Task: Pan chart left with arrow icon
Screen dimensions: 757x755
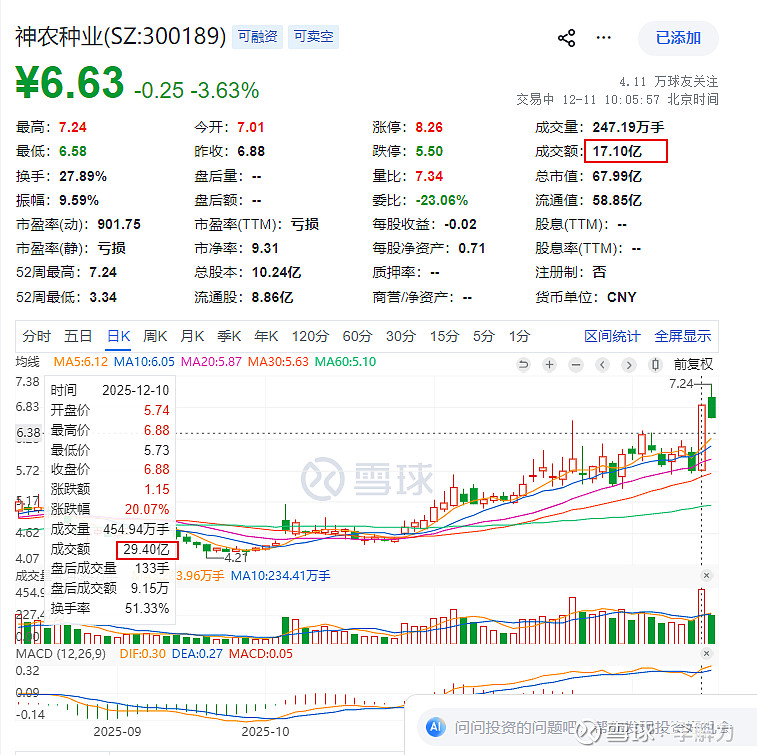Action: point(602,364)
